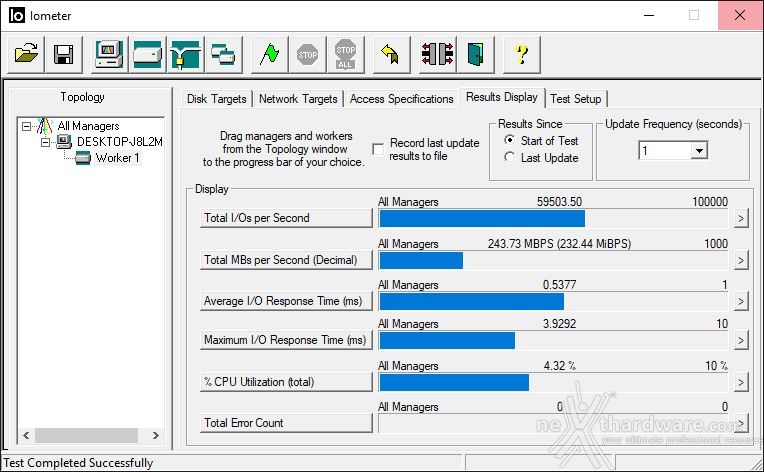
Task: Save the test configuration file
Action: (64, 54)
